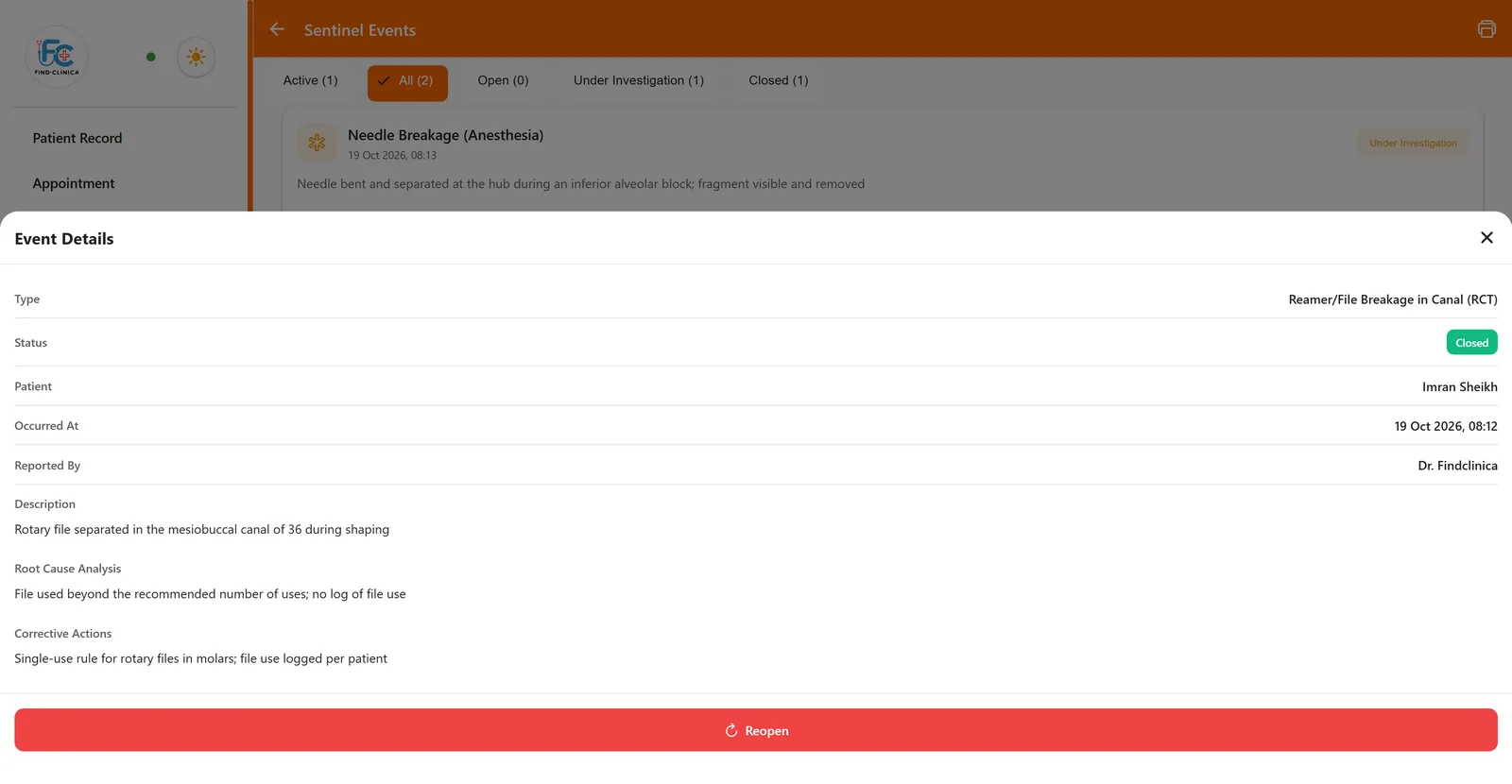
Task: Click the Corrective Actions single-use rule text
Action: point(200,659)
